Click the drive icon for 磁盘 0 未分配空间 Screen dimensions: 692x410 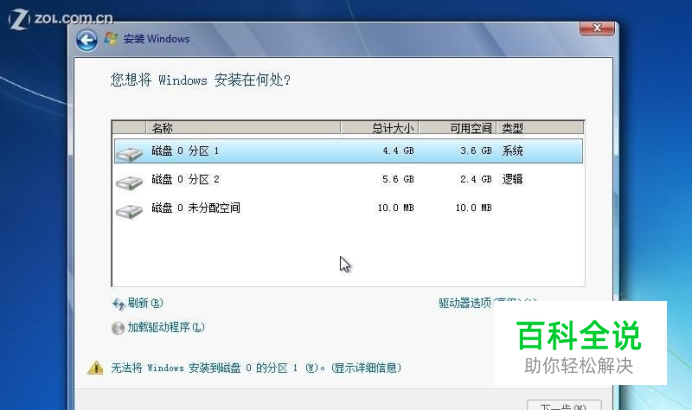129,211
